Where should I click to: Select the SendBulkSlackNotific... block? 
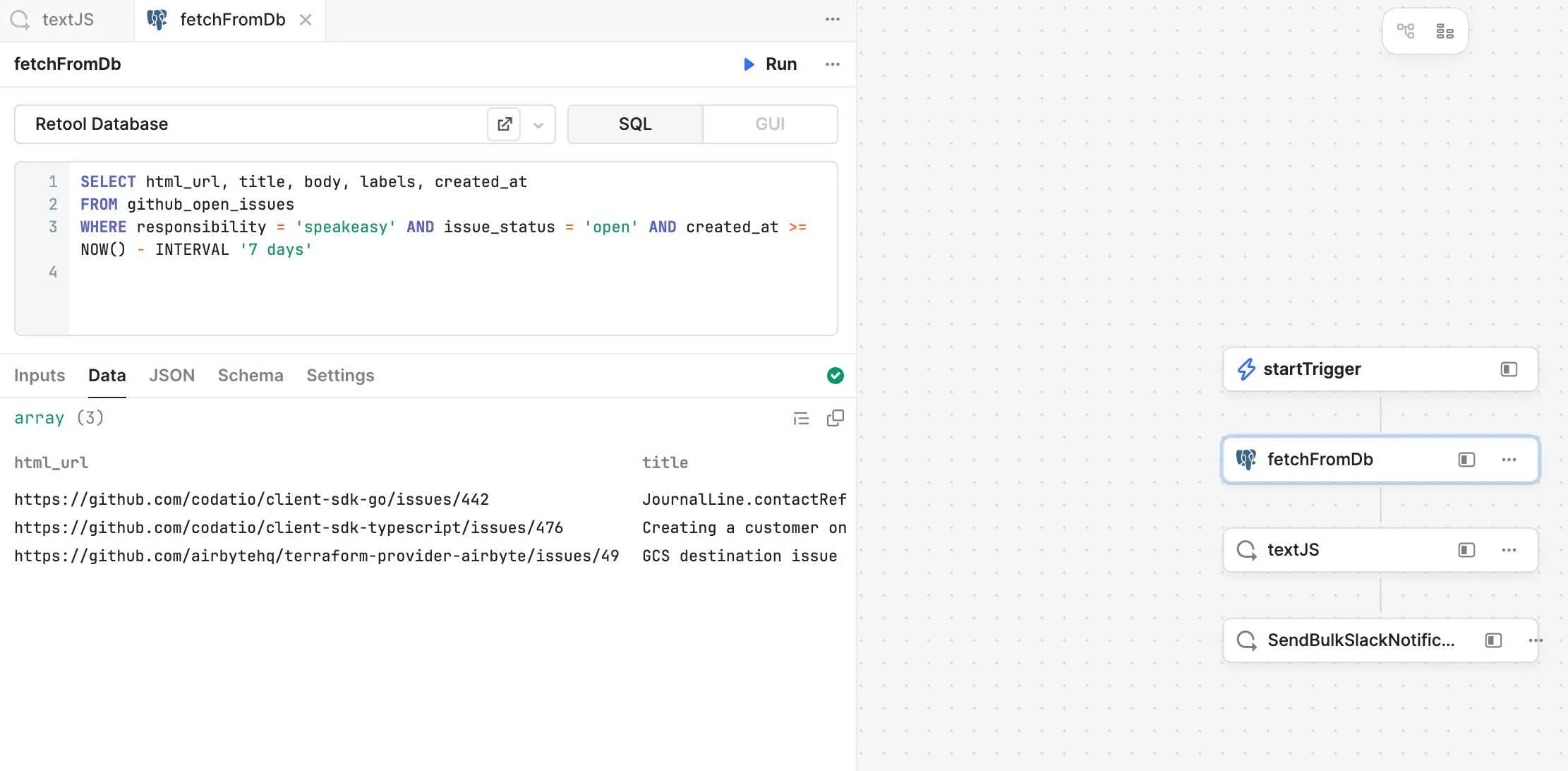point(1380,640)
